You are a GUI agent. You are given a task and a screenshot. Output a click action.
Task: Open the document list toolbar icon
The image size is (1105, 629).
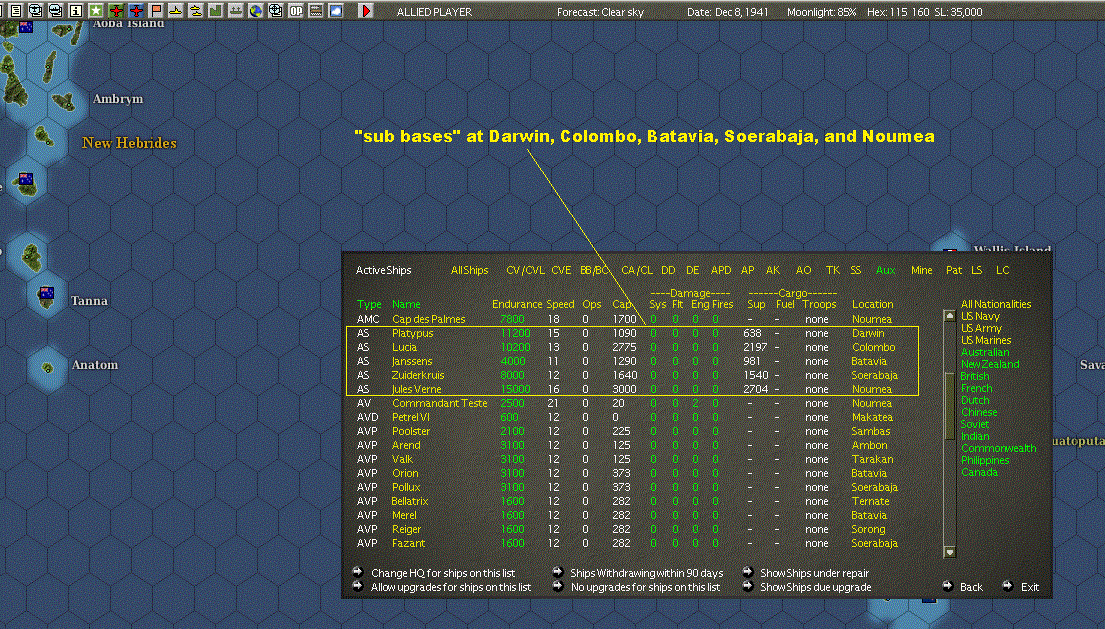[x=16, y=11]
